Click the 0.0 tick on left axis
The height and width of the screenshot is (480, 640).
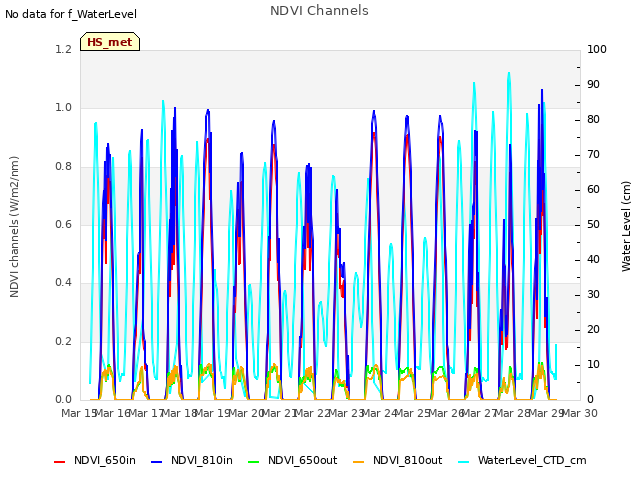coord(64,400)
